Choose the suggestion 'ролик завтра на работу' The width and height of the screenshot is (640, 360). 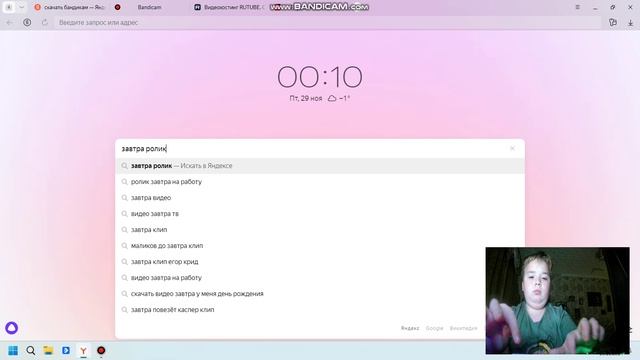320,182
